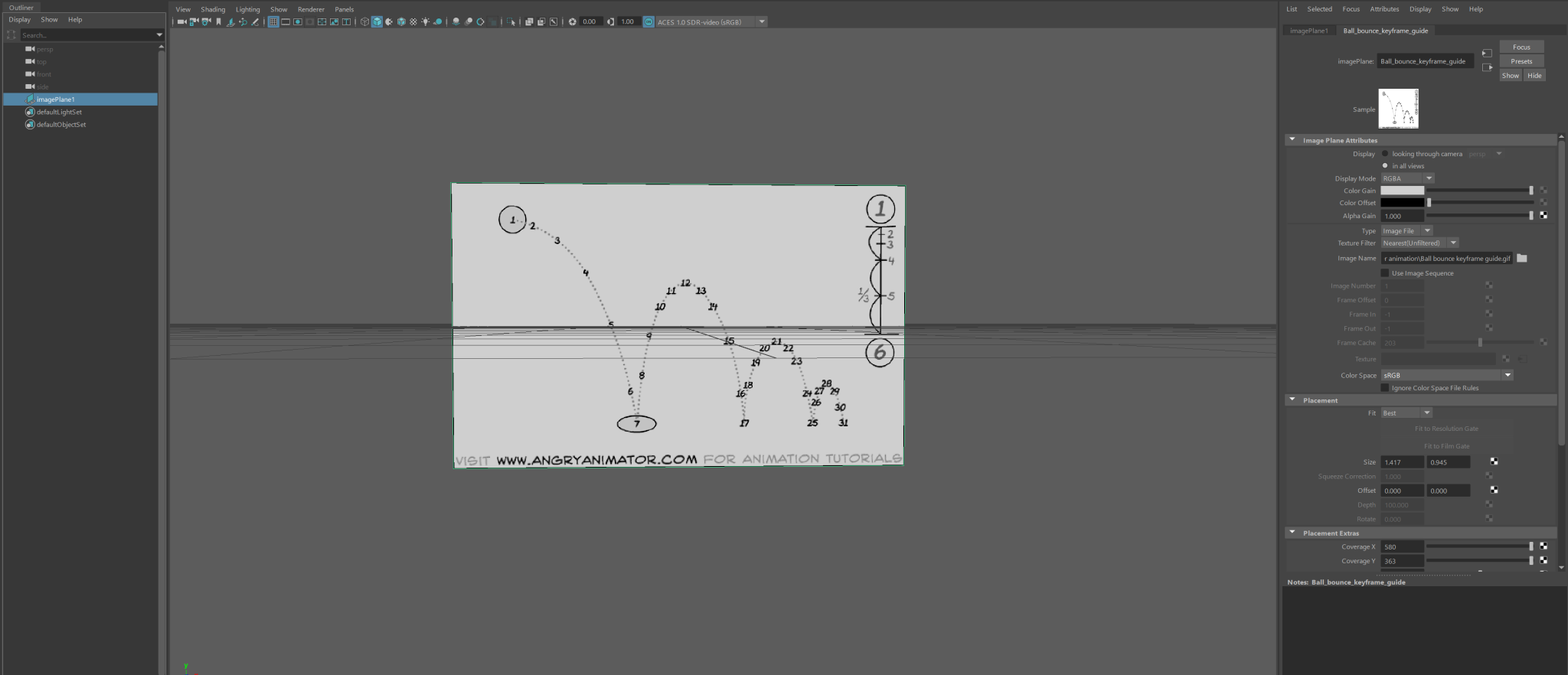
Task: Open the Display Mode RGBA dropdown
Action: pos(1407,178)
